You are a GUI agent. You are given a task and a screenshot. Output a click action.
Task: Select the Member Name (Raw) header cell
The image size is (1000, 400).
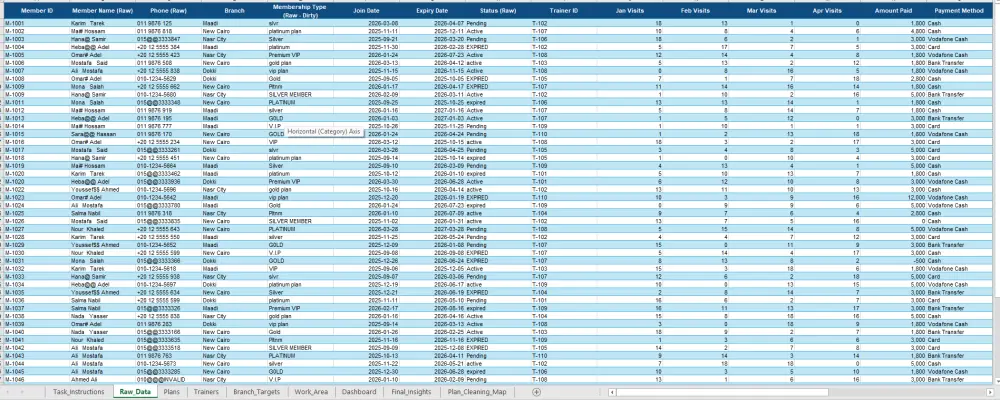103,11
